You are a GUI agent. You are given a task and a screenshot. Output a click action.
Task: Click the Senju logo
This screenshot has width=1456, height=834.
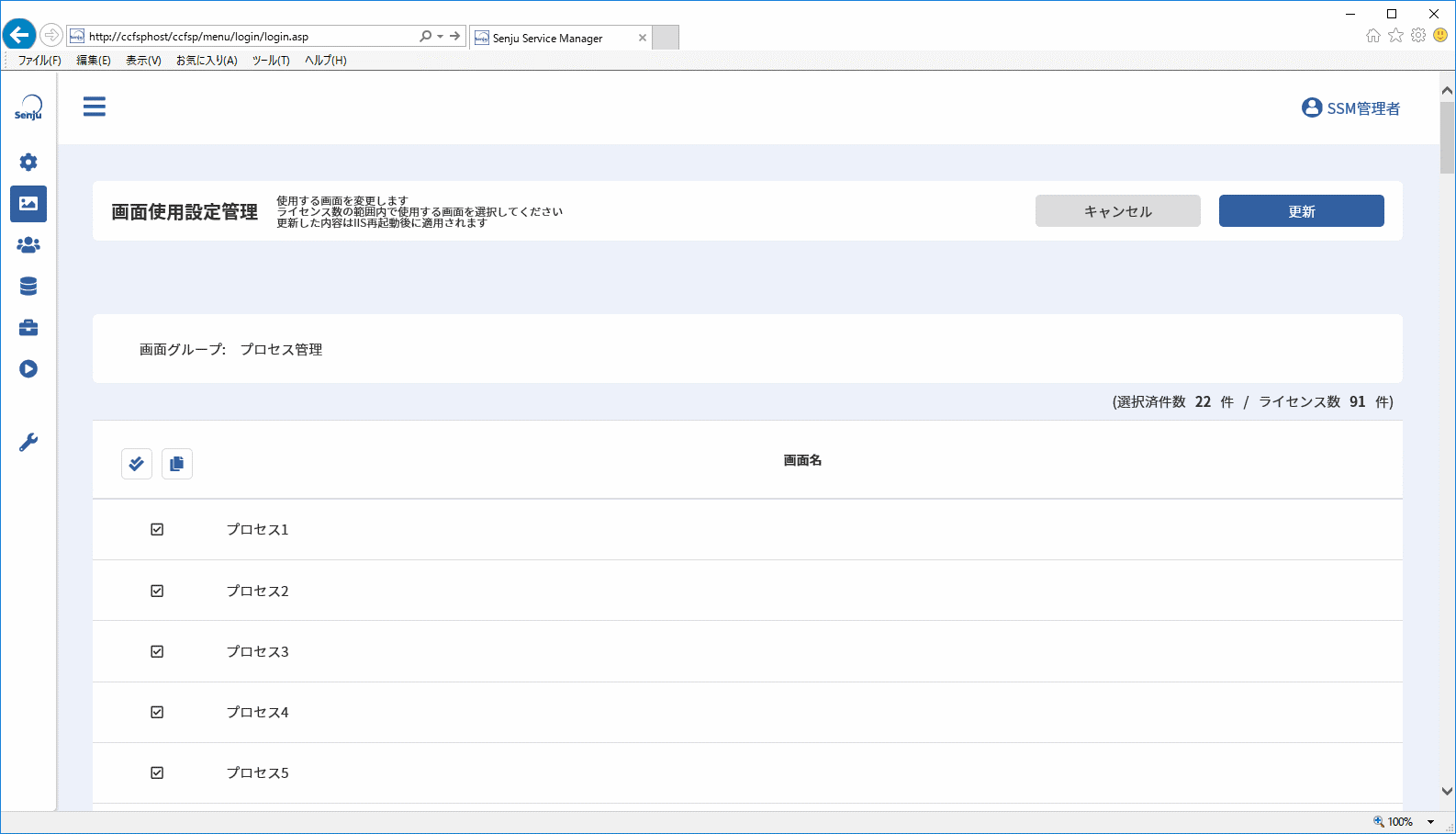click(x=28, y=107)
